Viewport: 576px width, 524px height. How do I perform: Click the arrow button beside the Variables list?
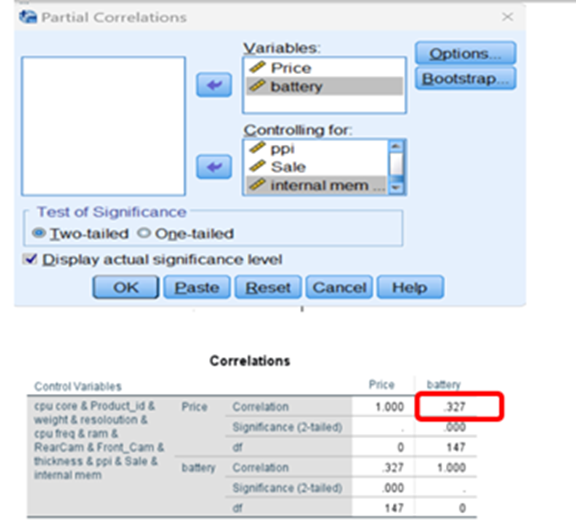[x=214, y=85]
